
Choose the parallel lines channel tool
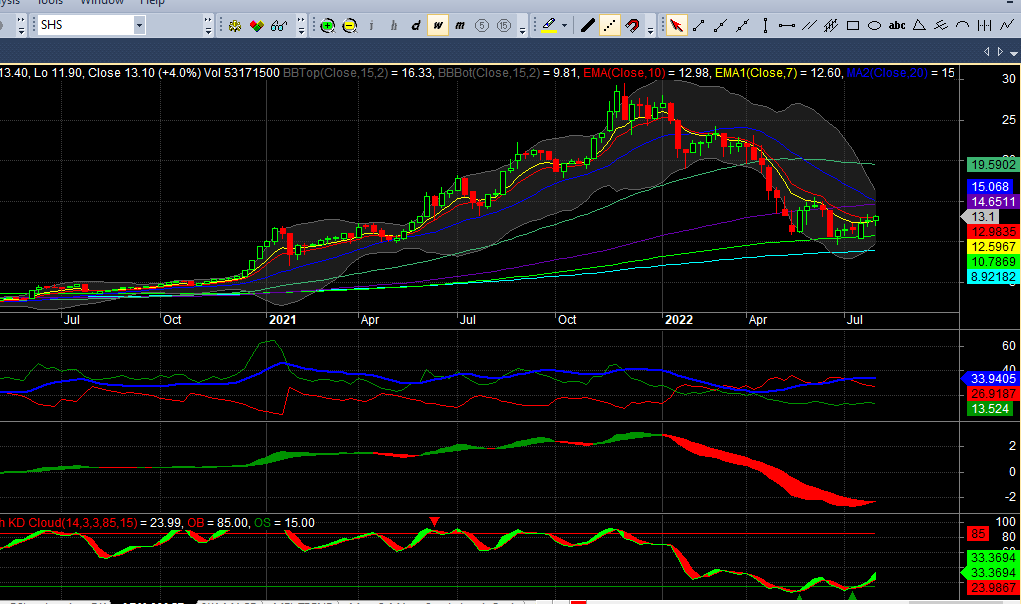tap(808, 25)
